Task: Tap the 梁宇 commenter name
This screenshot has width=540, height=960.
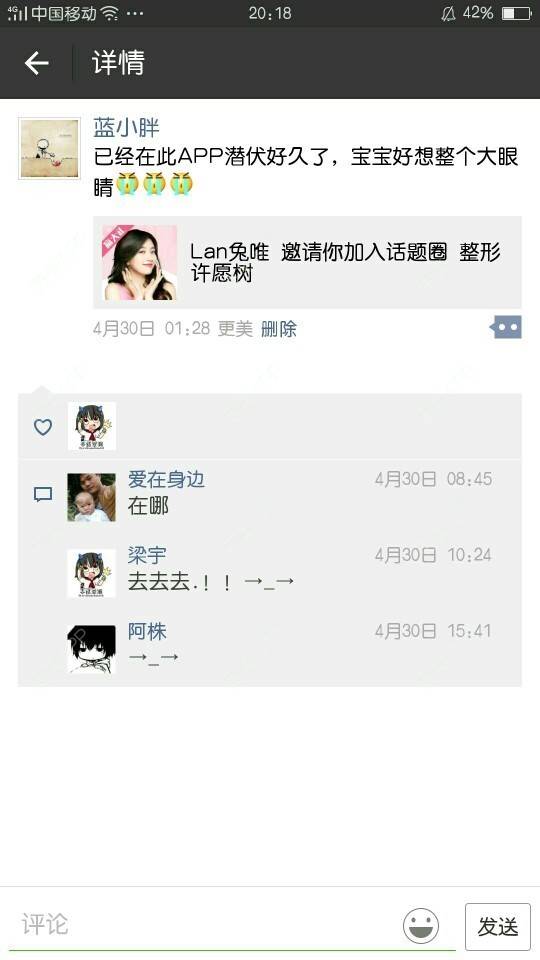Action: tap(147, 555)
